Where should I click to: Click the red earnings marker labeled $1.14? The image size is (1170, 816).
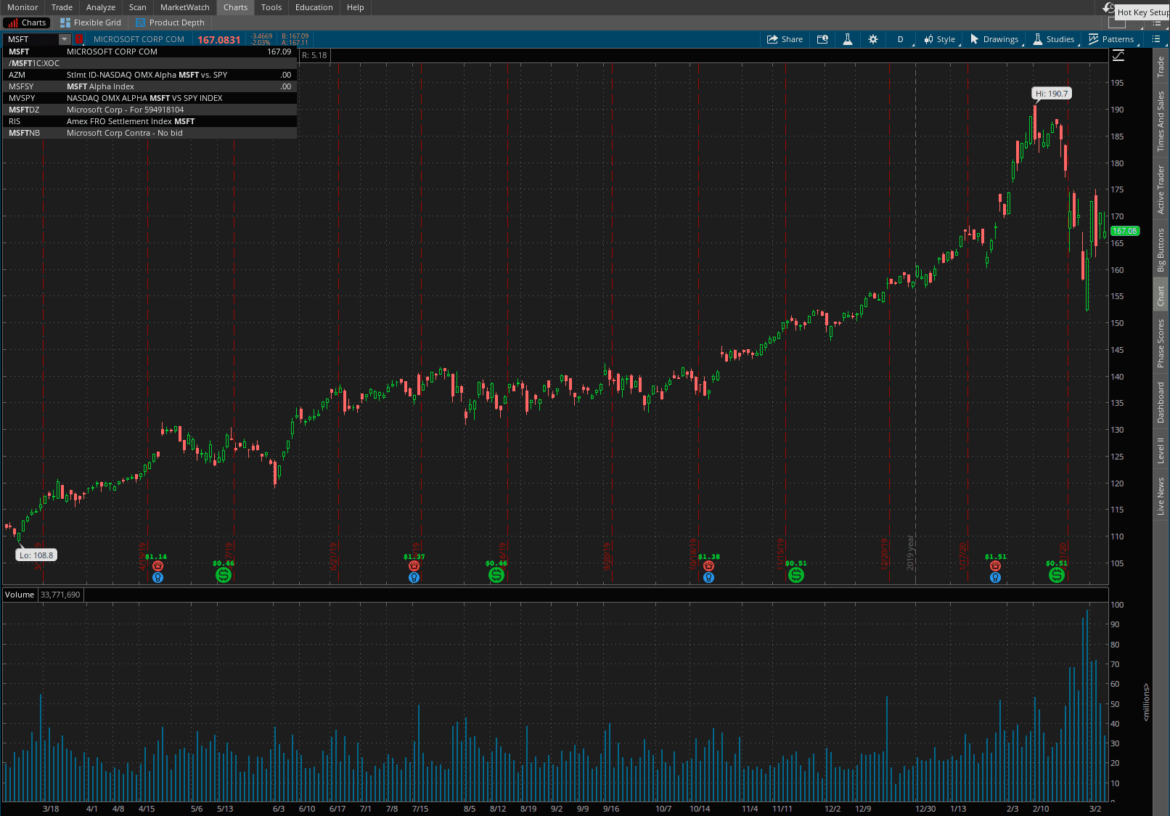157,565
